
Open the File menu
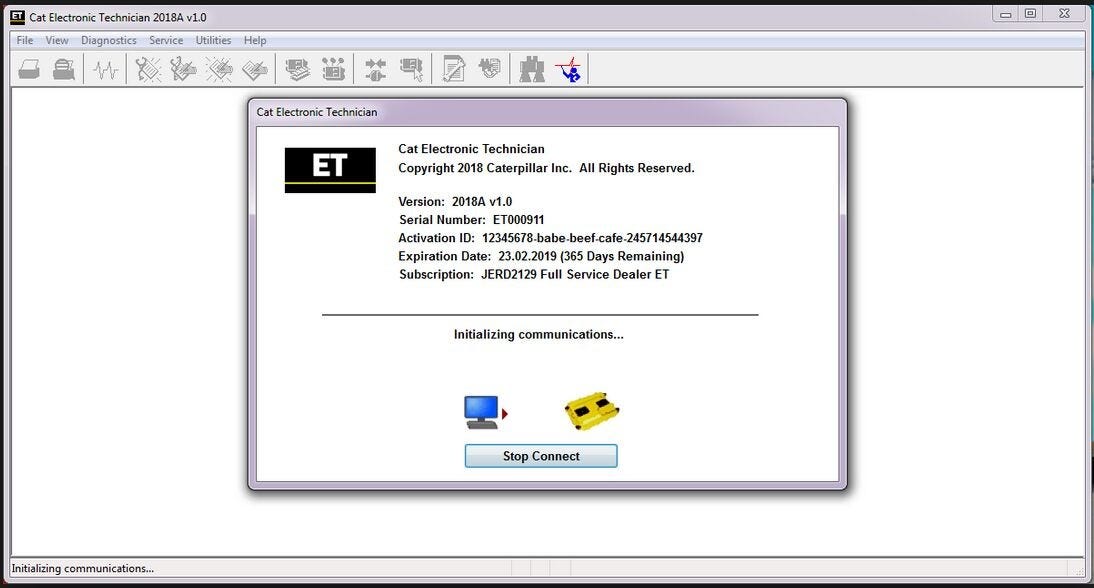tap(25, 40)
